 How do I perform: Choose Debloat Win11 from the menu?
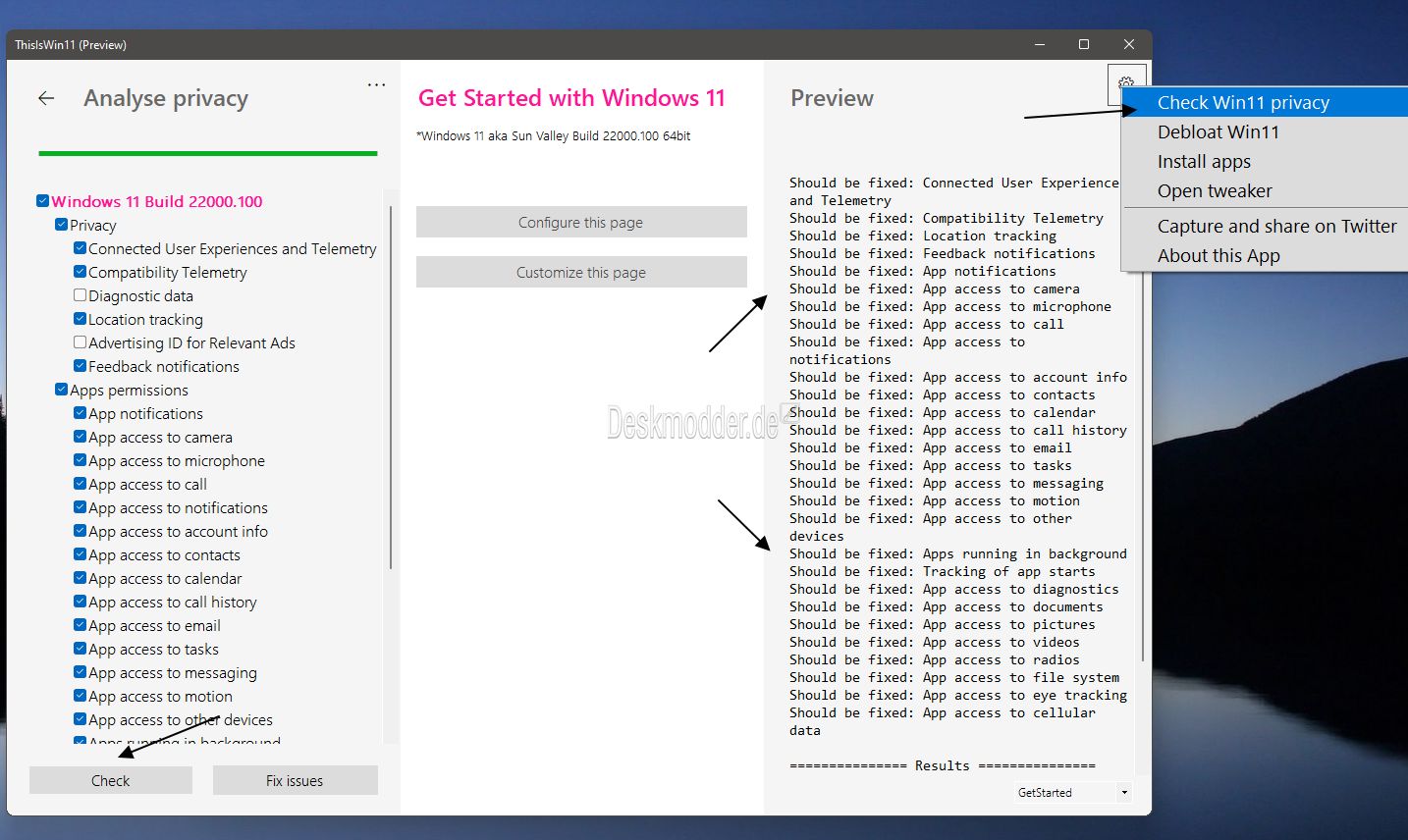tap(1264, 131)
